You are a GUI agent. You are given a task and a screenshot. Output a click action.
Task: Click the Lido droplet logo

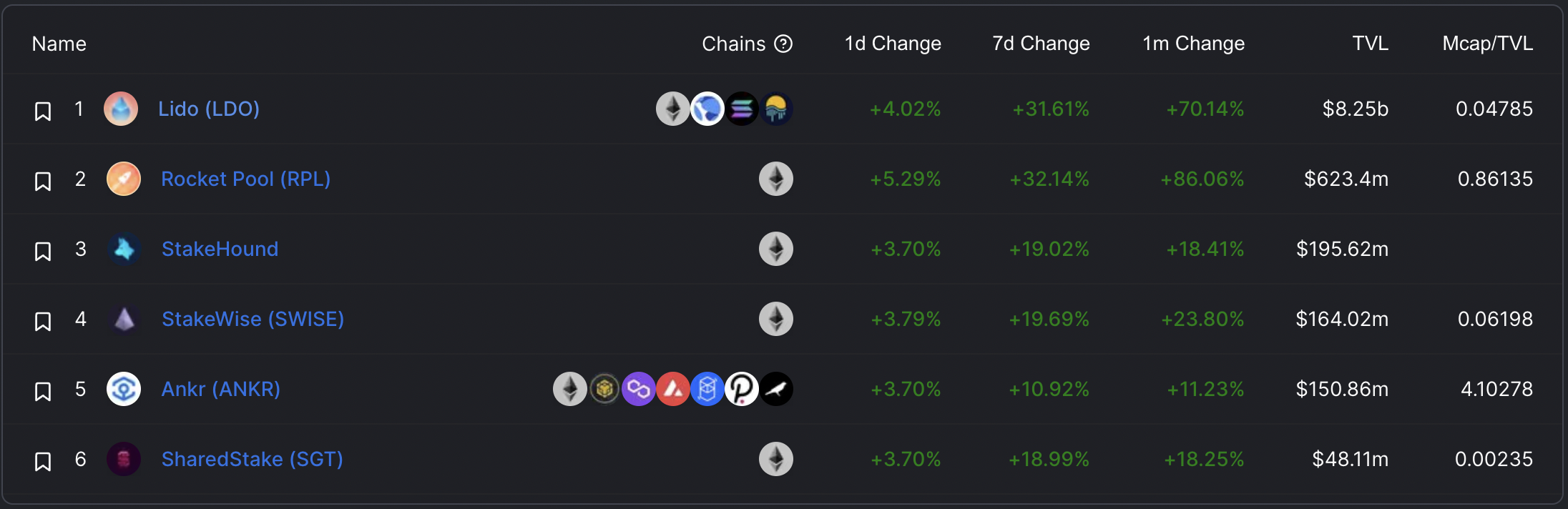pyautogui.click(x=121, y=109)
